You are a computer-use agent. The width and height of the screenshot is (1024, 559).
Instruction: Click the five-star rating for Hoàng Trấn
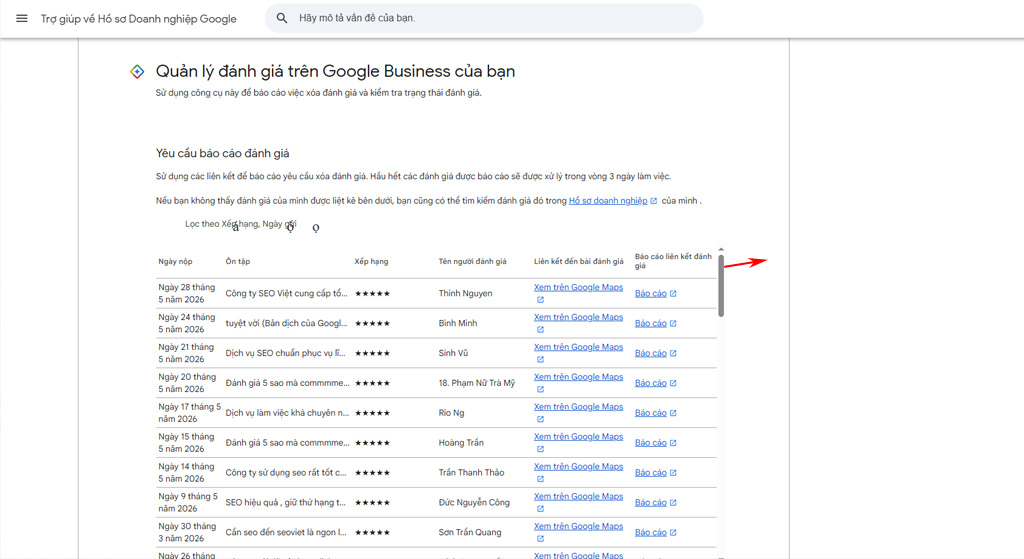(372, 443)
